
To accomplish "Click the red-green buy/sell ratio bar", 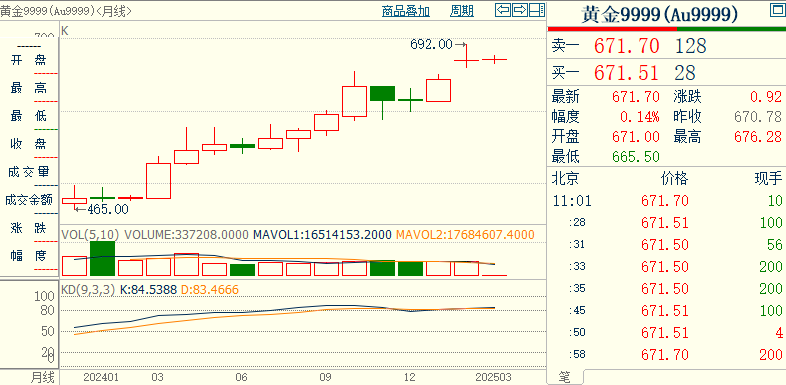I will 666,29.
